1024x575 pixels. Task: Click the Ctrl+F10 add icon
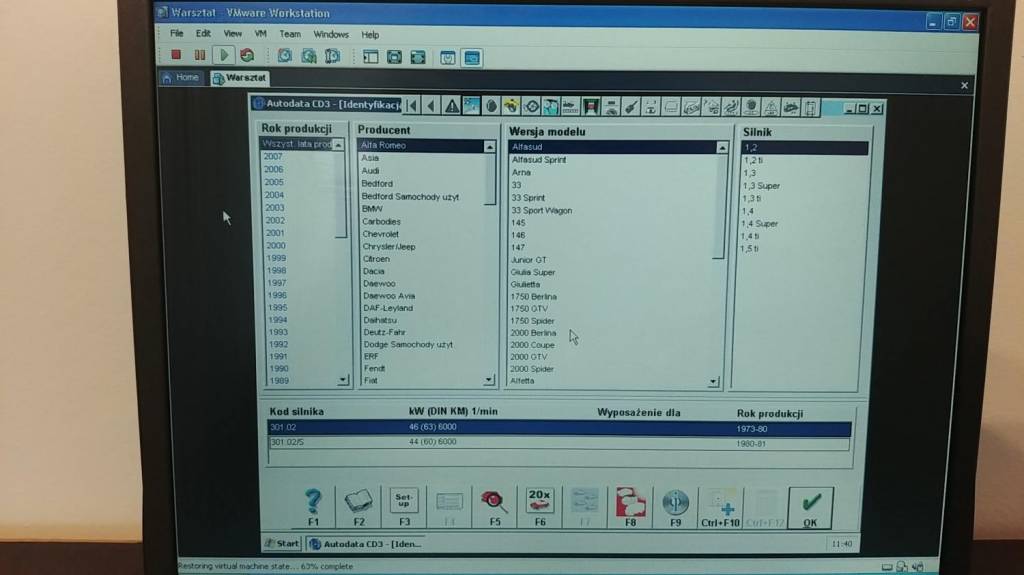(720, 508)
